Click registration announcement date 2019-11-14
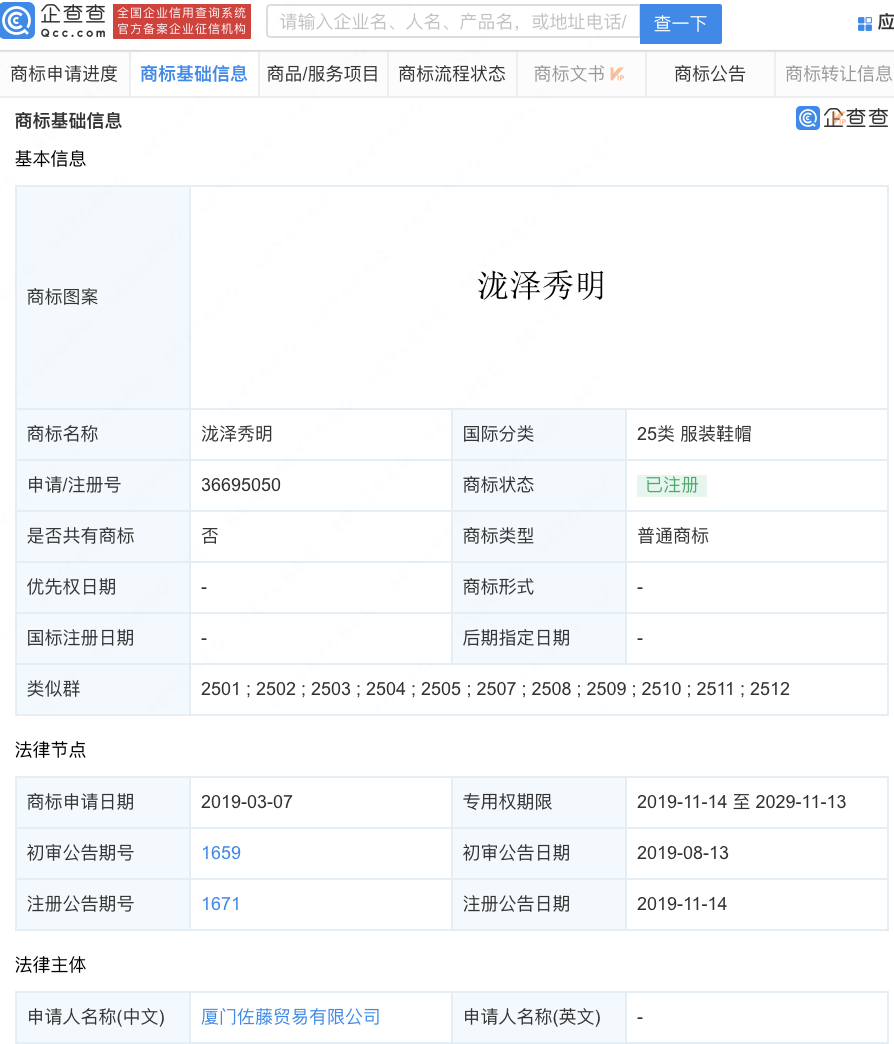The width and height of the screenshot is (894, 1044). [682, 904]
